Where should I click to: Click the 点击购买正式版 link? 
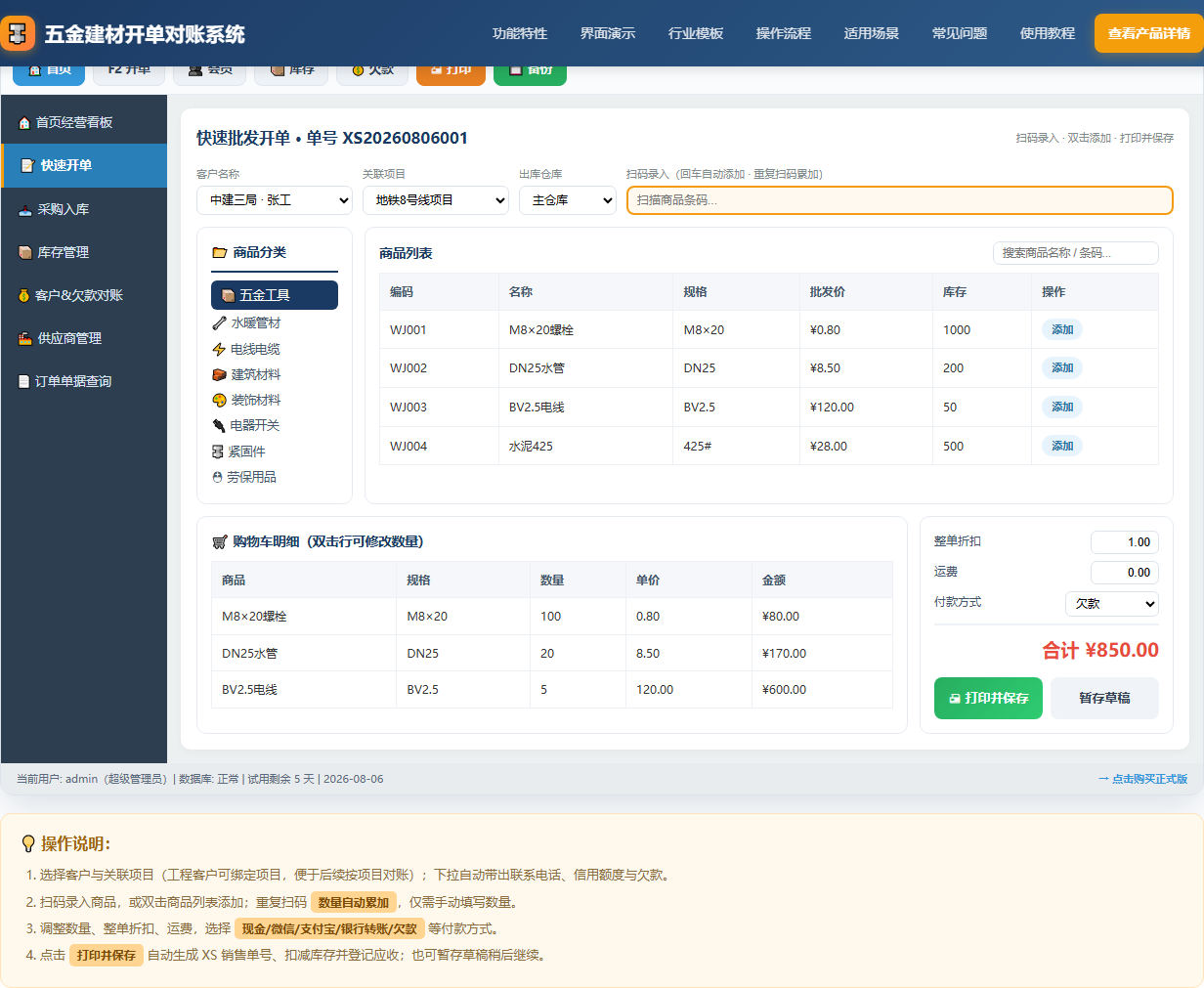(1142, 779)
